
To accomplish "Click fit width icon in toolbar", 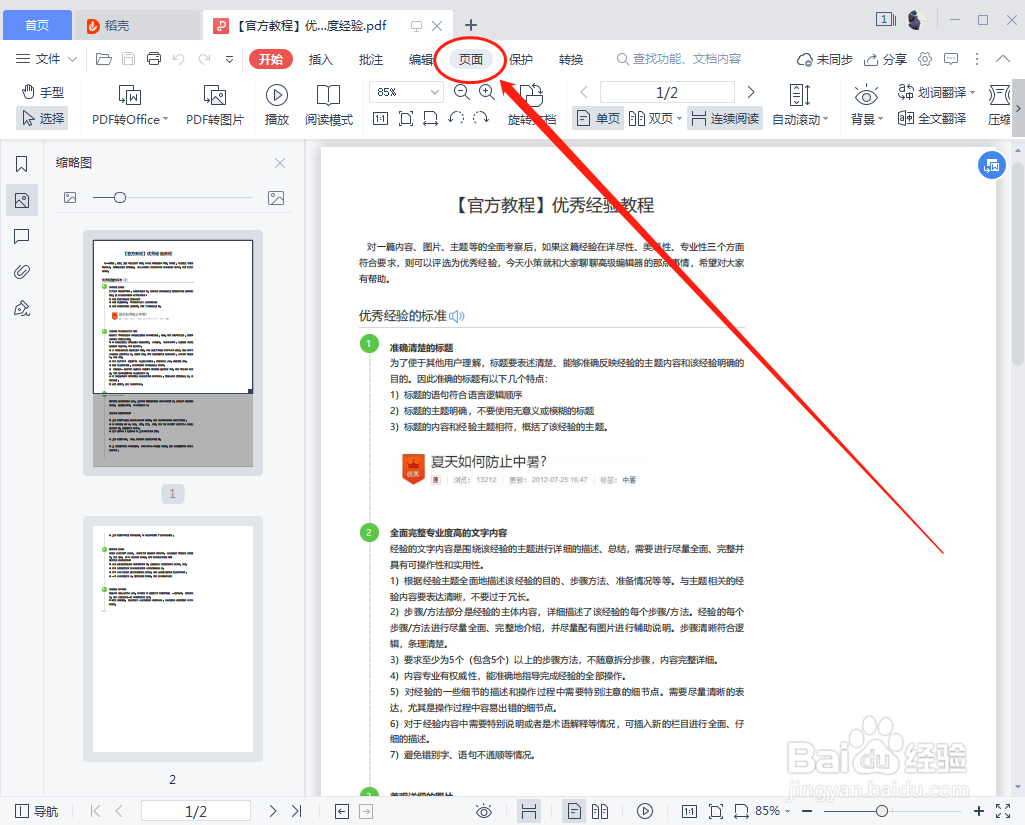I will [430, 118].
